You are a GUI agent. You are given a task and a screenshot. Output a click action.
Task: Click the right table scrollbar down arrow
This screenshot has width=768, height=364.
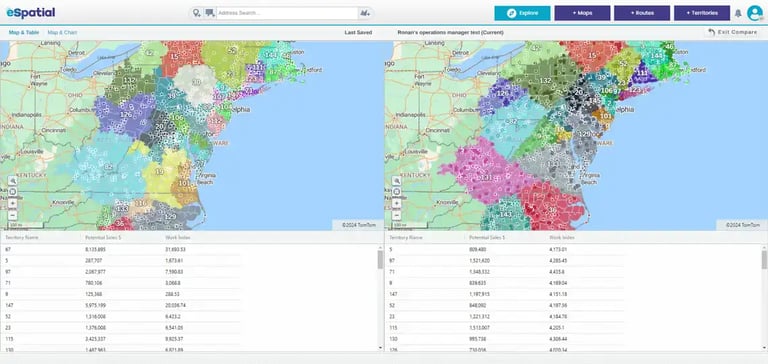(764, 347)
